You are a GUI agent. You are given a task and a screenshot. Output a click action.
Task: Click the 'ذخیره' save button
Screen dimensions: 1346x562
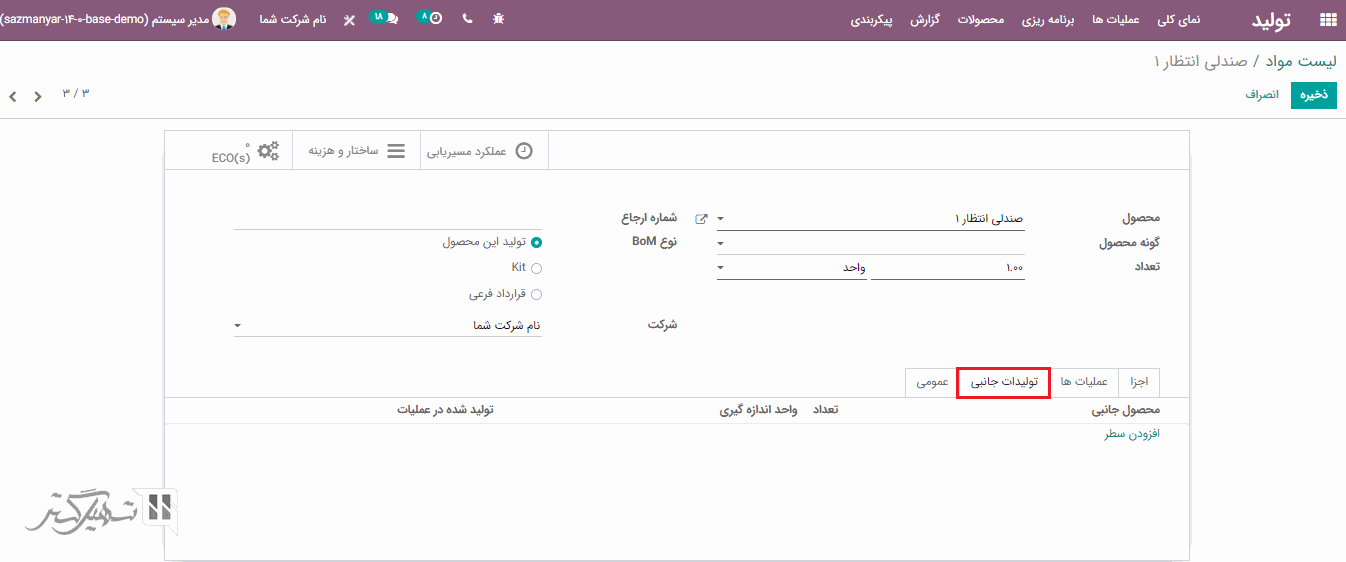coord(1313,95)
